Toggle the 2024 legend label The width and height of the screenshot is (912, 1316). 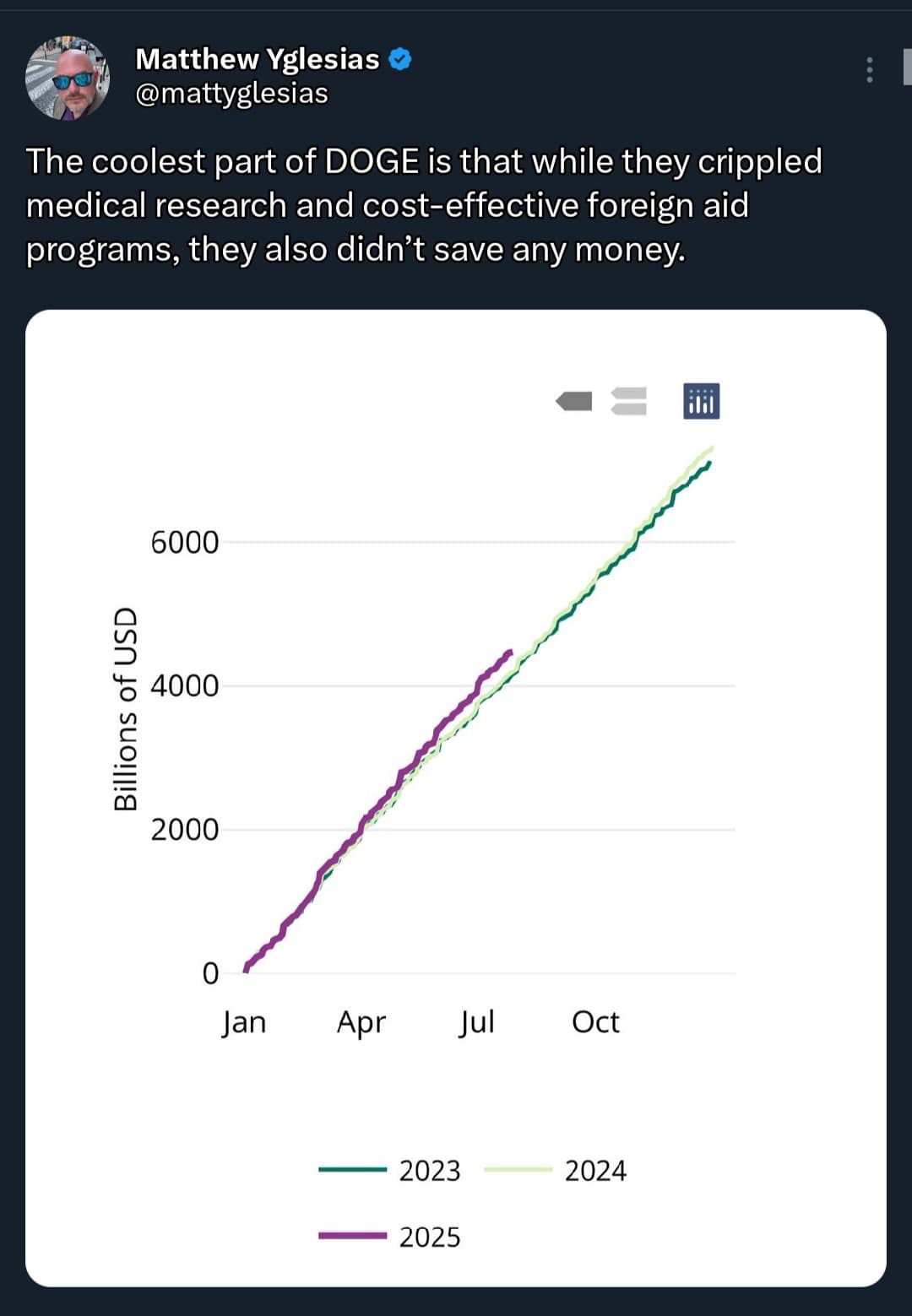(595, 1171)
